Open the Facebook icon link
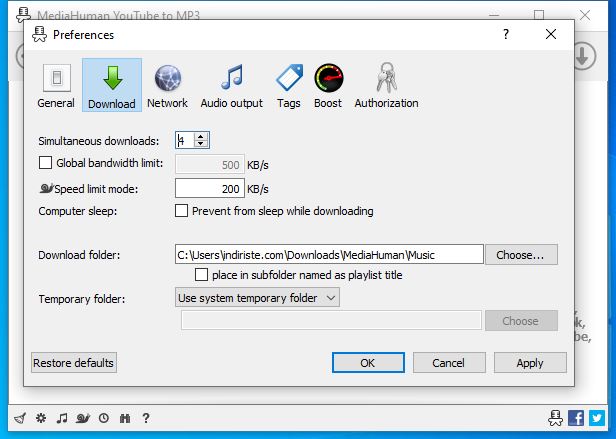 [x=576, y=418]
